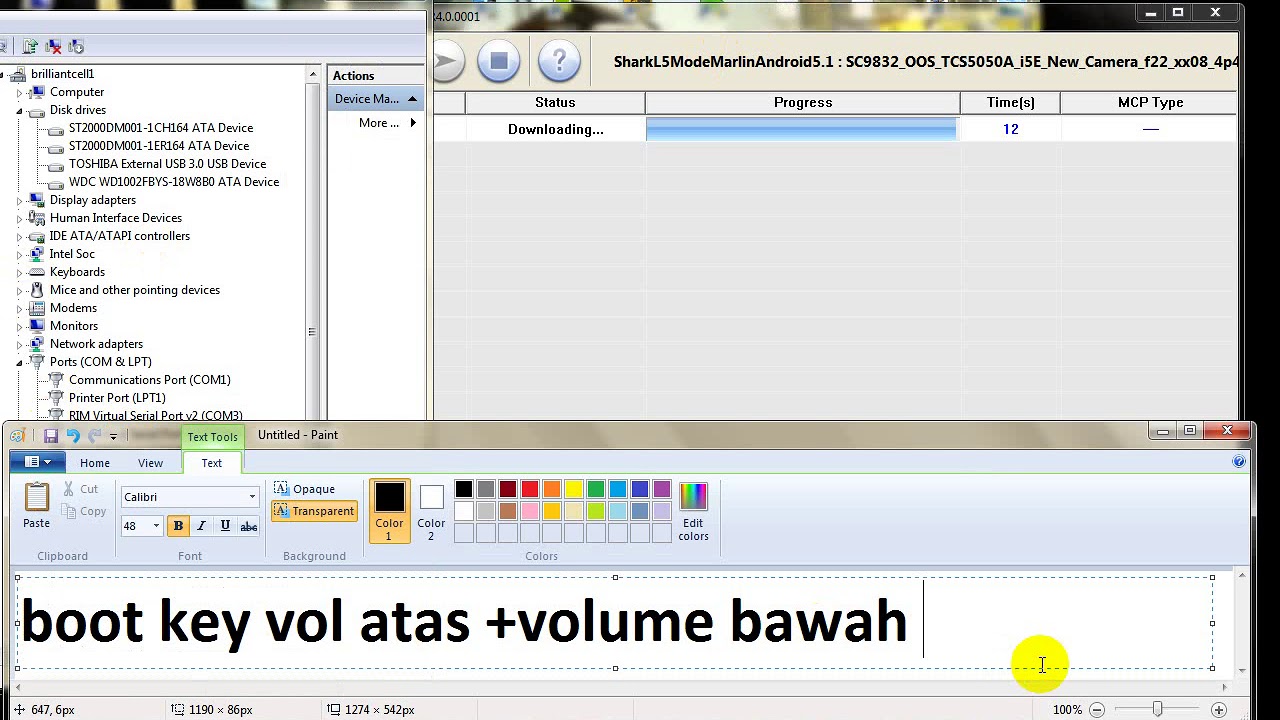Viewport: 1280px width, 720px height.
Task: Select Transparent background option
Action: click(x=314, y=511)
